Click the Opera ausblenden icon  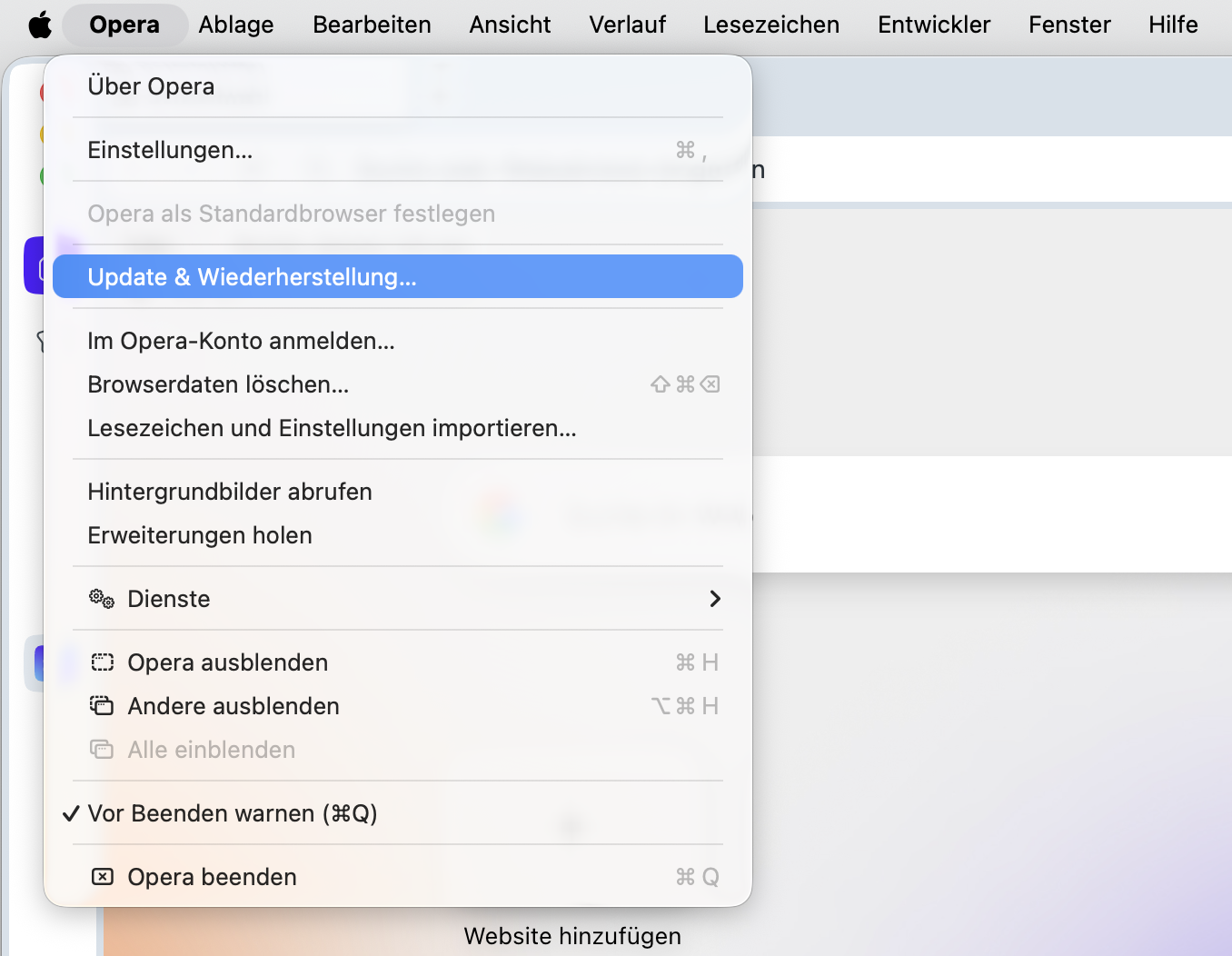click(x=102, y=662)
